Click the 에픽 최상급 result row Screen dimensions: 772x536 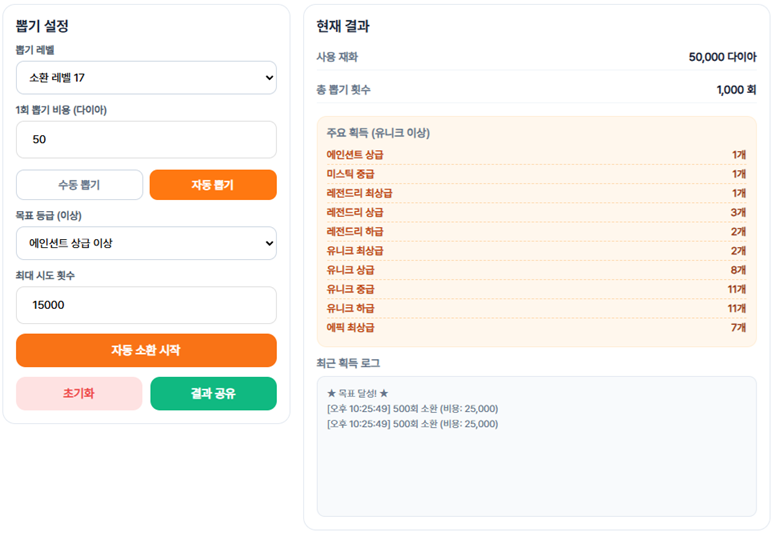click(536, 327)
